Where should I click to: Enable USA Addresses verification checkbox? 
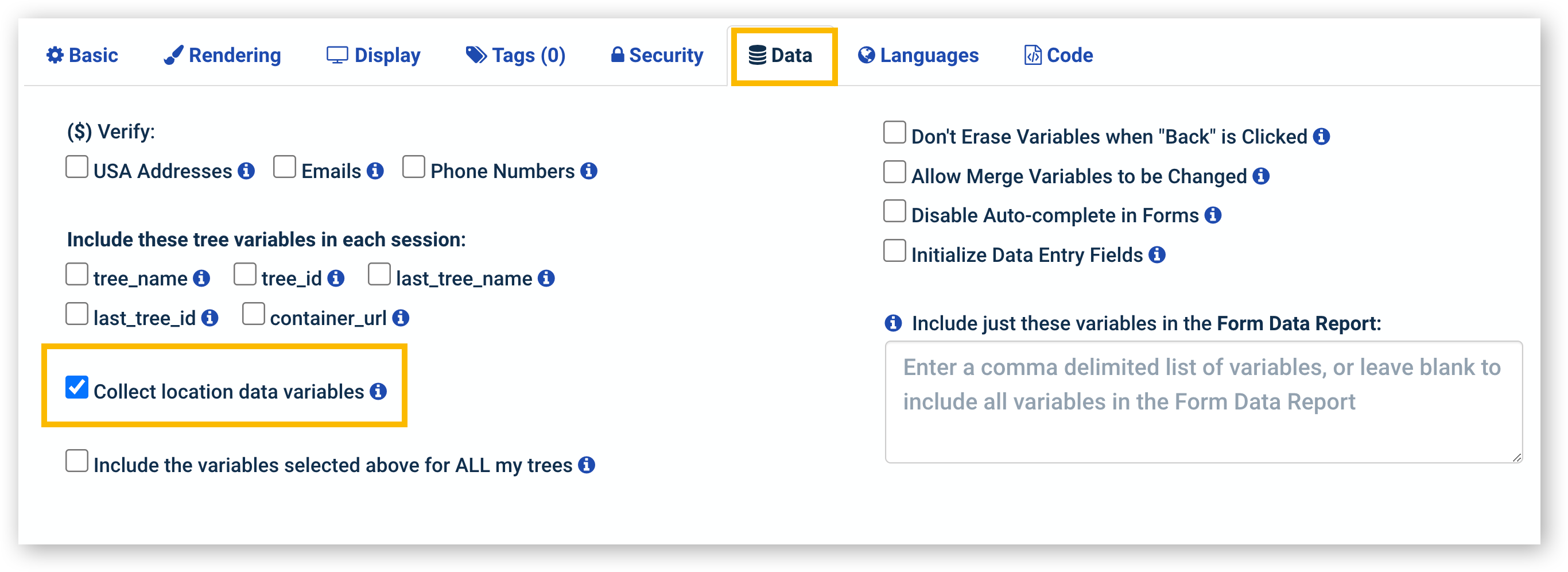[77, 167]
